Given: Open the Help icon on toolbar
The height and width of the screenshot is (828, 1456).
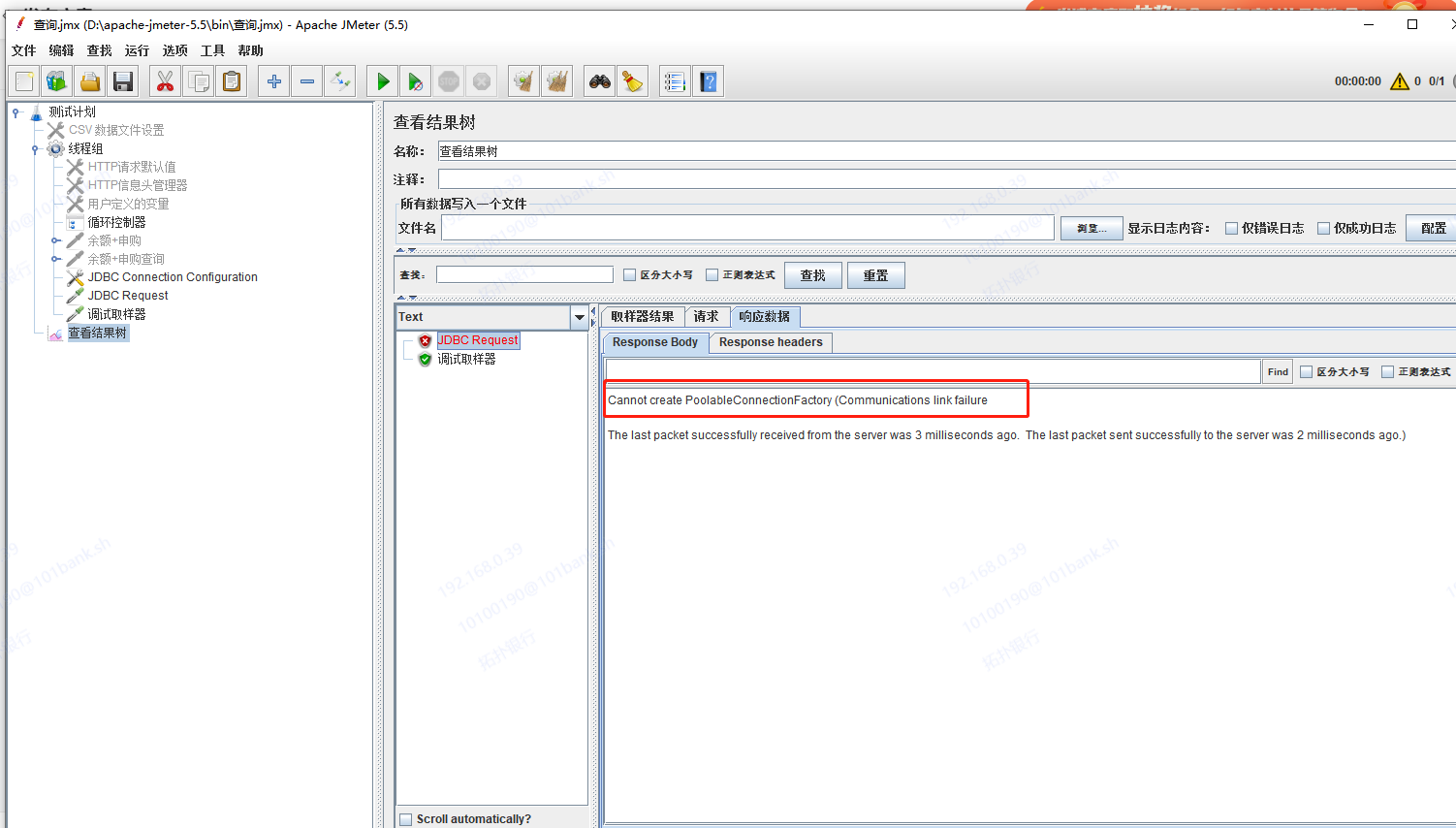Looking at the screenshot, I should click(708, 80).
